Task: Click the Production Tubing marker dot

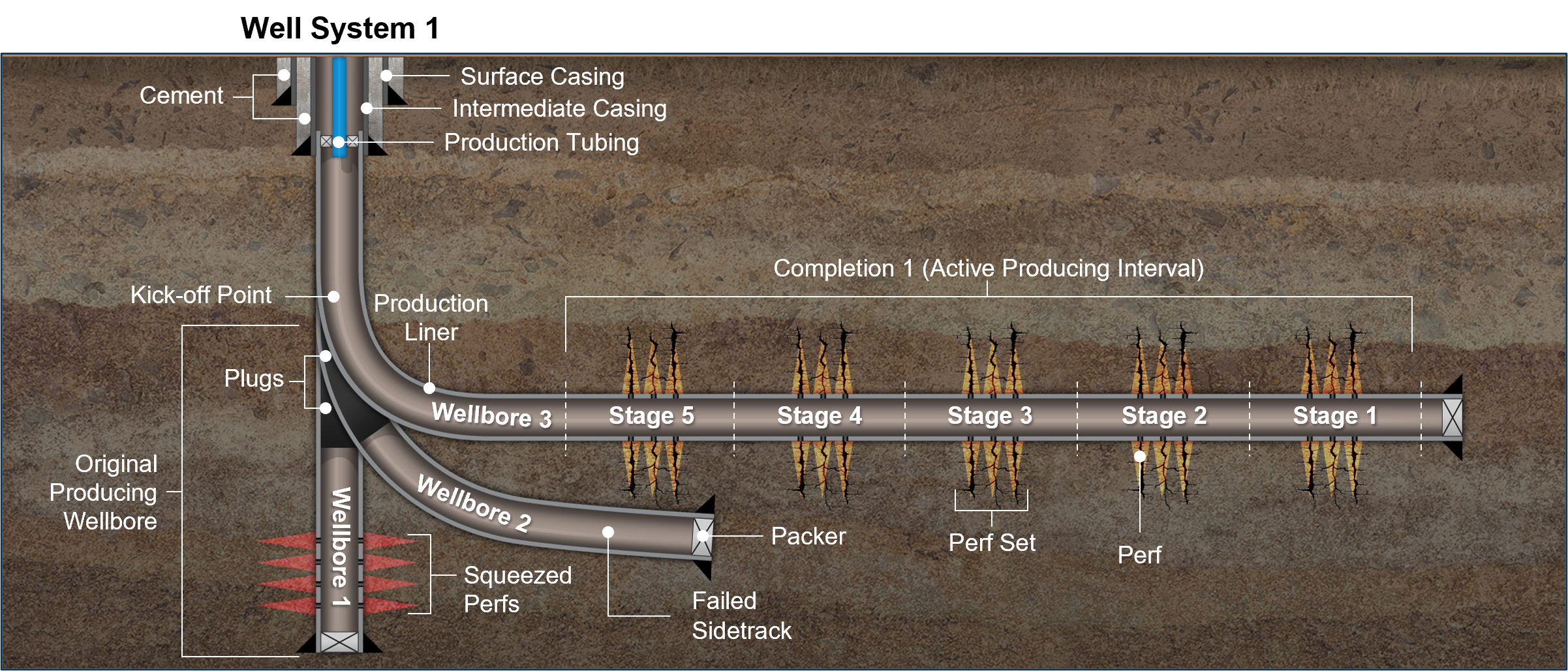Action: click(339, 142)
